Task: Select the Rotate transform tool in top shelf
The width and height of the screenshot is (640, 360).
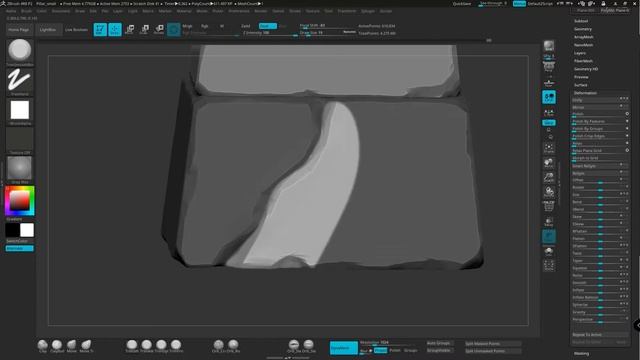Action: pyautogui.click(x=159, y=29)
